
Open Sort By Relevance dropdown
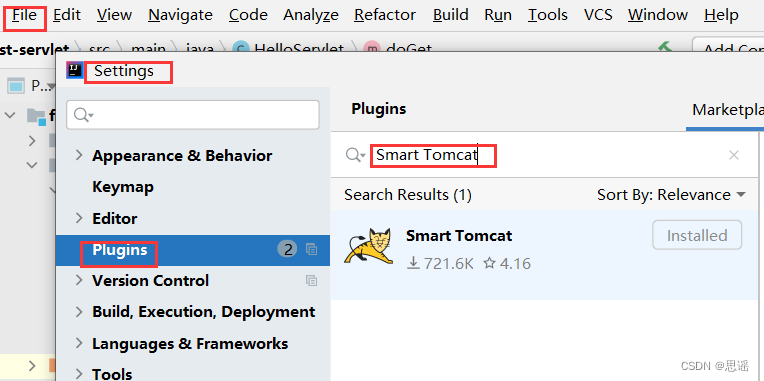coord(671,195)
